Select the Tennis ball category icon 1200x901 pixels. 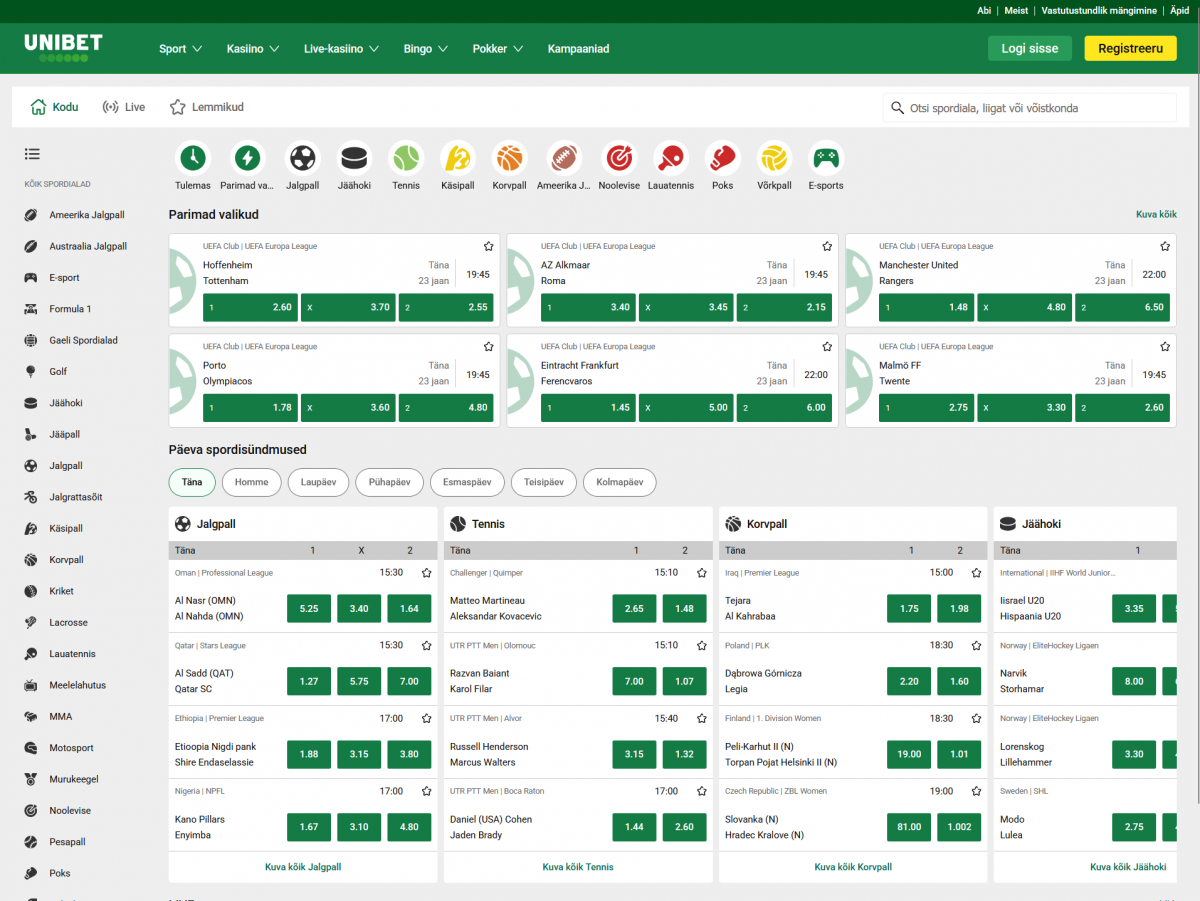(406, 158)
